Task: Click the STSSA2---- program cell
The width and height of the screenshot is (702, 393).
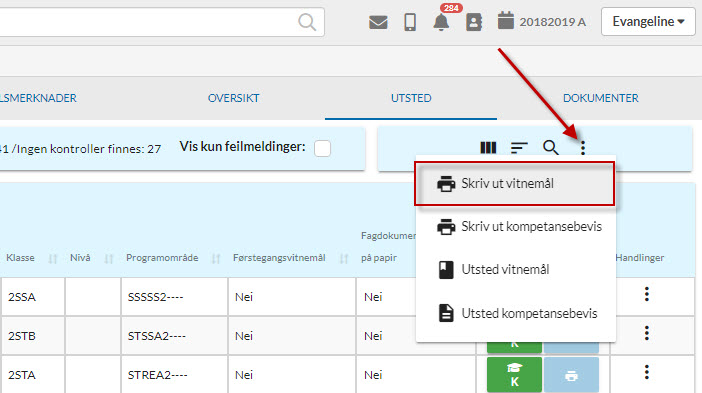Action: pyautogui.click(x=174, y=336)
